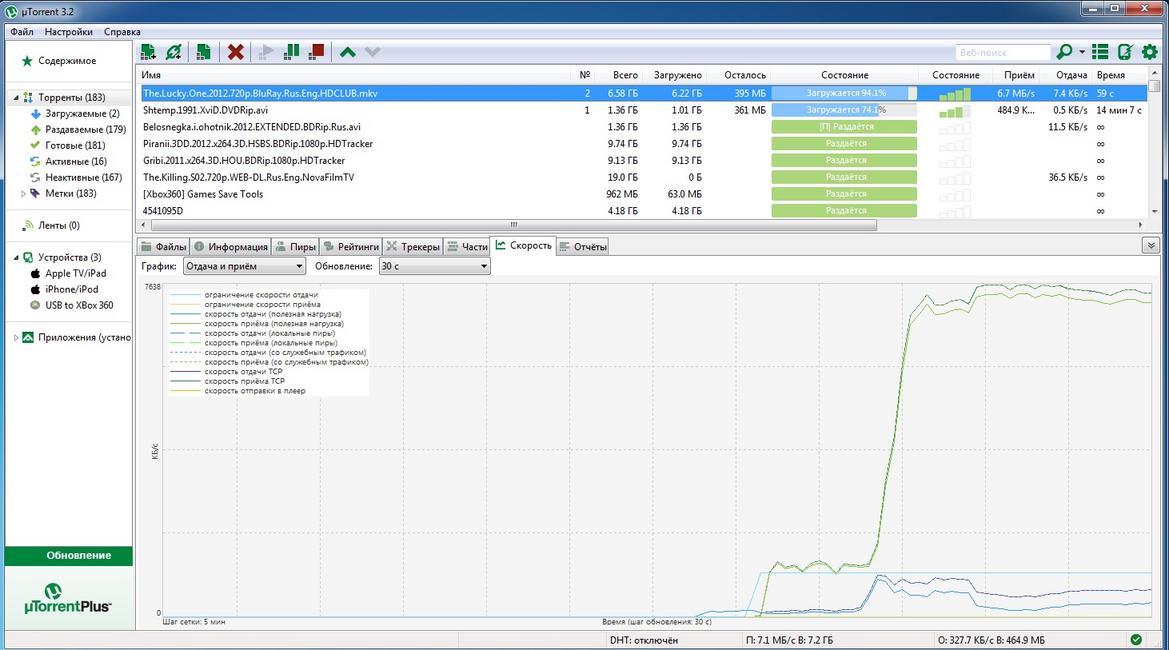
Task: Select the Скорость tab
Action: (x=523, y=245)
